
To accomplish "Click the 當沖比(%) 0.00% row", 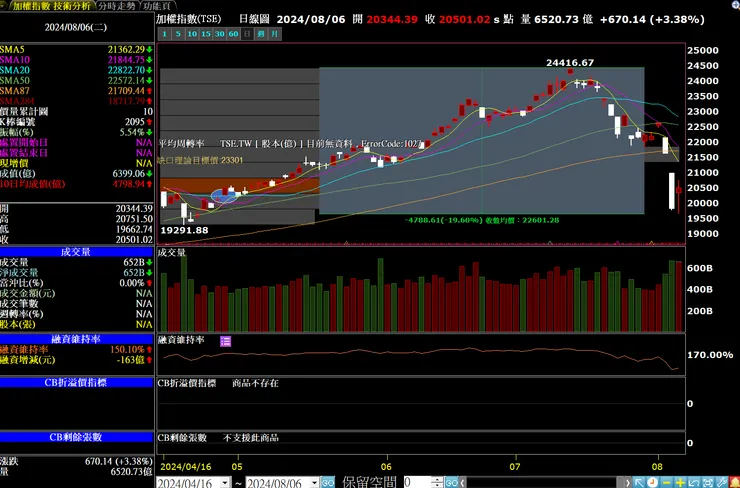I will pos(76,283).
